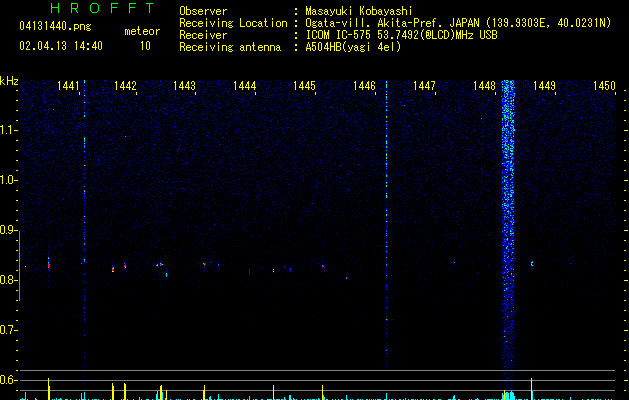This screenshot has height=400, width=629.
Task: Click time marker 1448
Action: coord(484,86)
